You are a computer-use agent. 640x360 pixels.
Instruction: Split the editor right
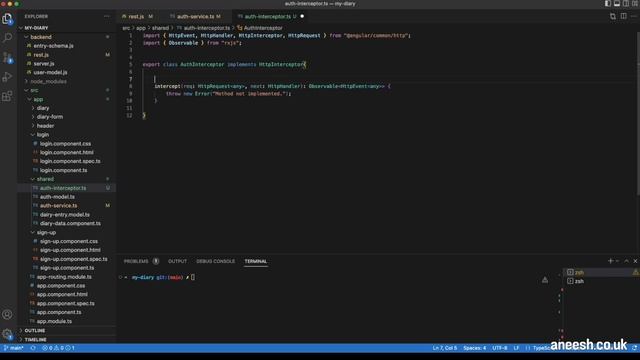pos(623,16)
